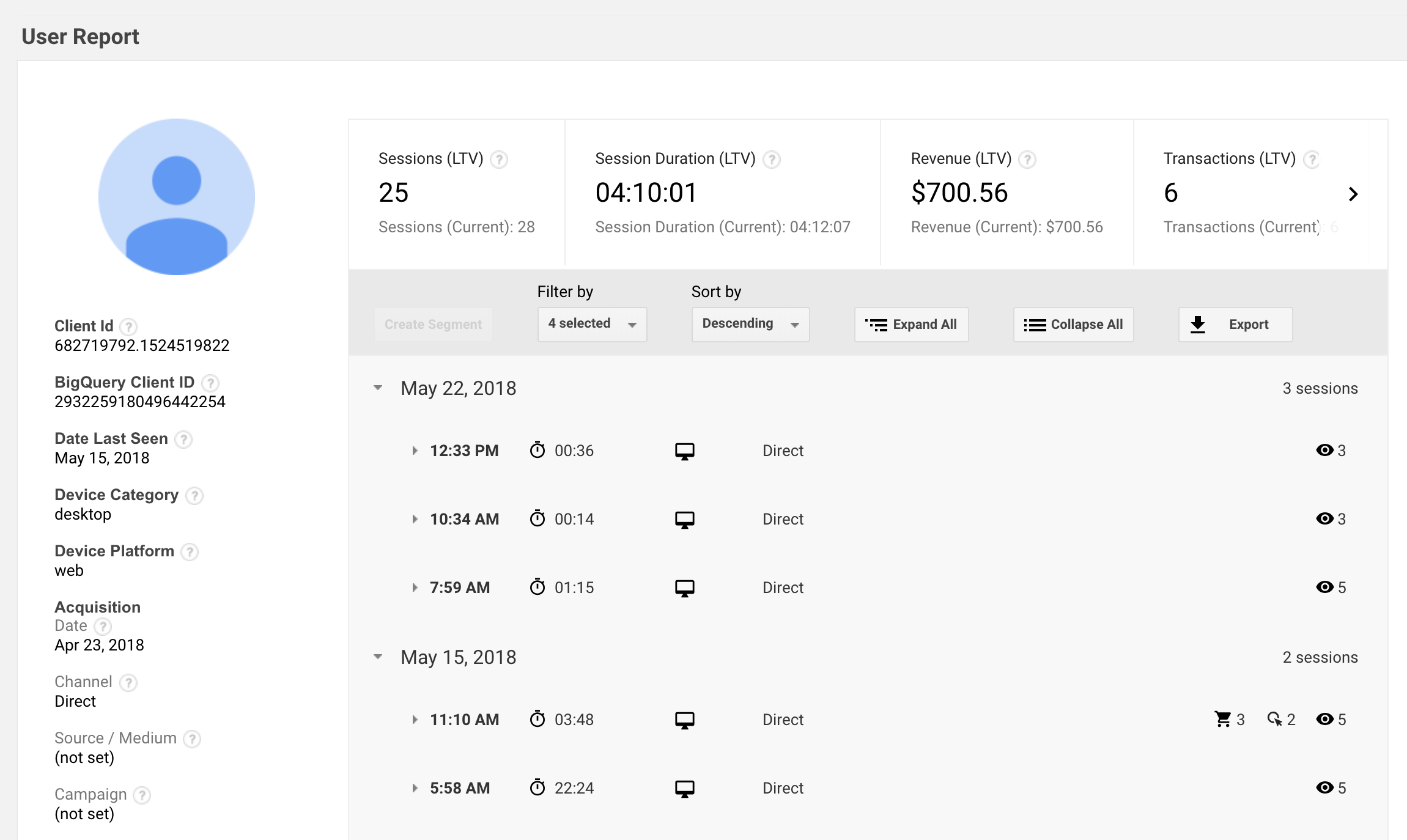Click the Transactions (LTV) forward arrow
This screenshot has width=1407, height=840.
(1354, 194)
